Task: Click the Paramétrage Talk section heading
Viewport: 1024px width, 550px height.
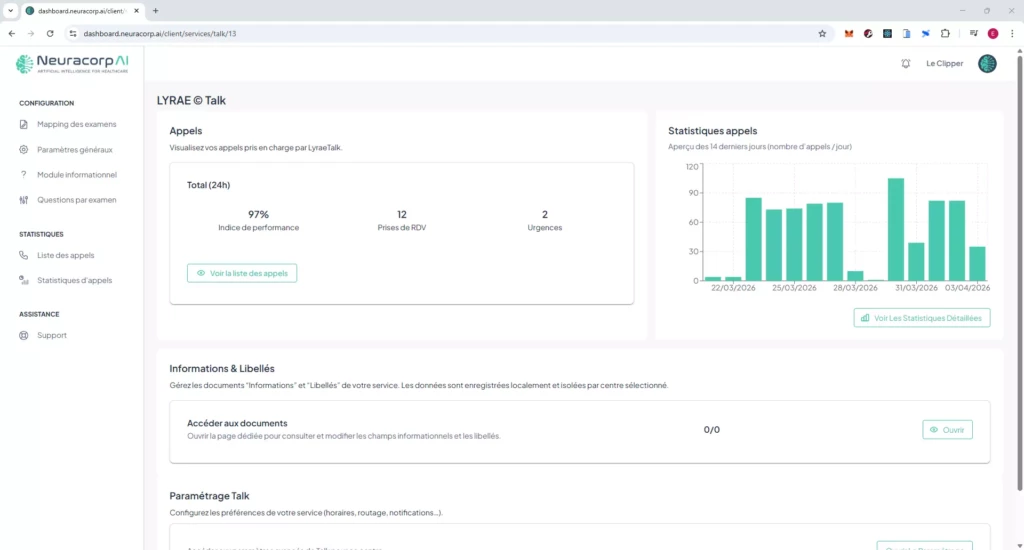Action: tap(209, 496)
